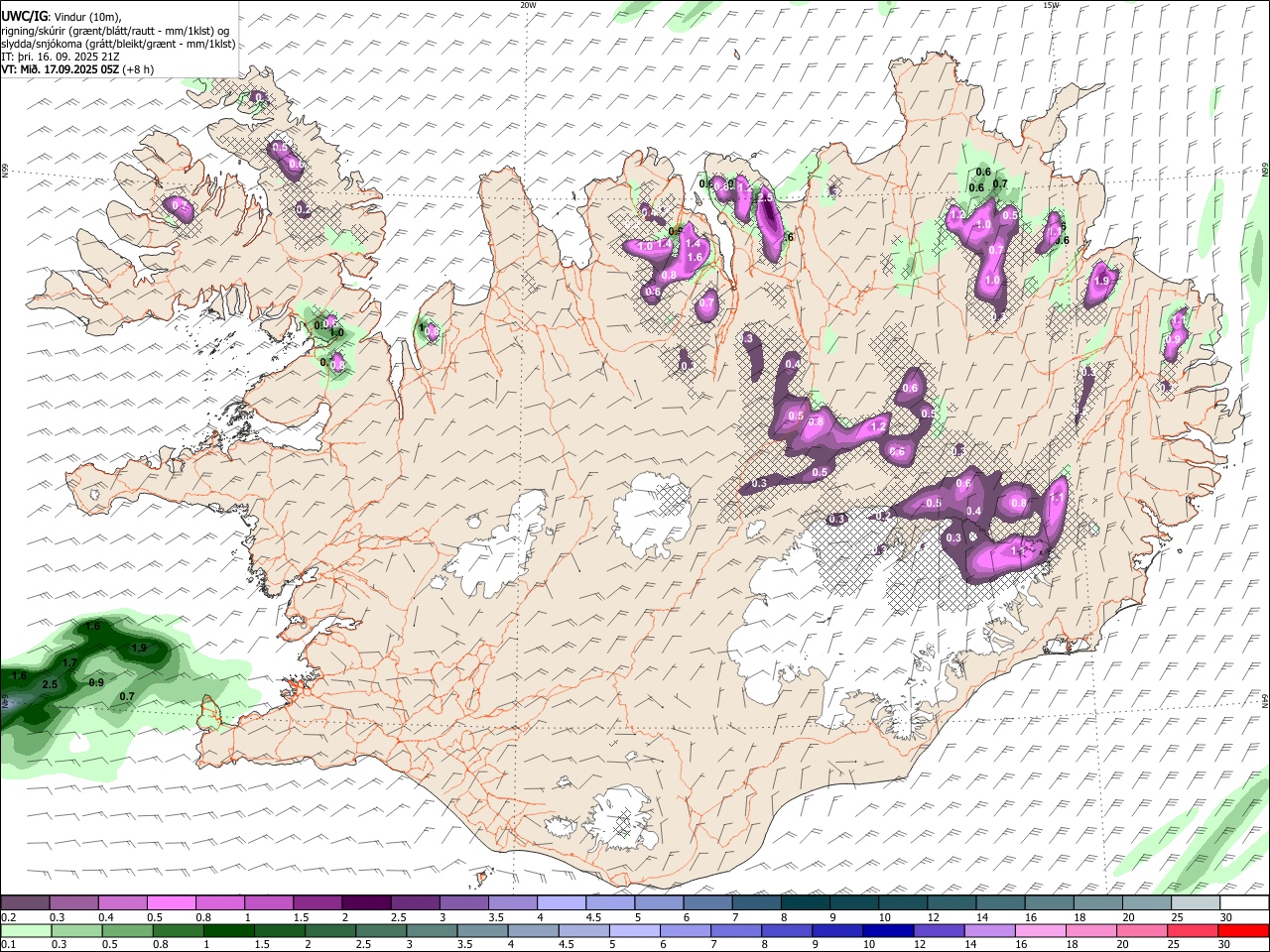
Task: Click the 15W longitude label at top
Action: click(1051, 5)
